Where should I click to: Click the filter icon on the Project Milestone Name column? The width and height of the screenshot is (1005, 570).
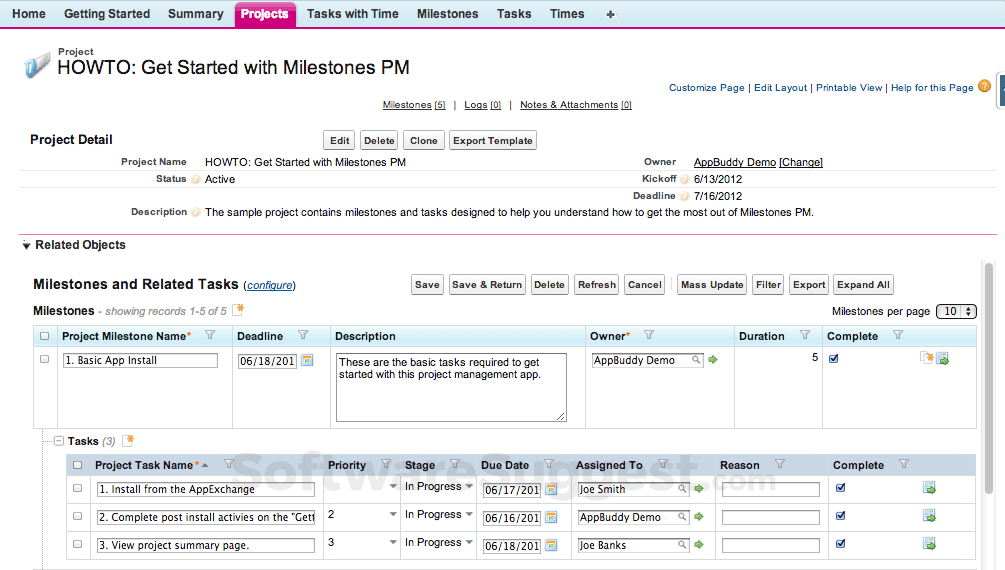click(210, 336)
